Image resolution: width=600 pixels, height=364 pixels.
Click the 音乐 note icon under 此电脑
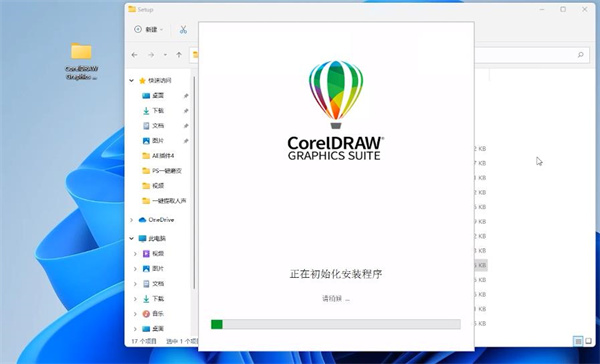146,314
